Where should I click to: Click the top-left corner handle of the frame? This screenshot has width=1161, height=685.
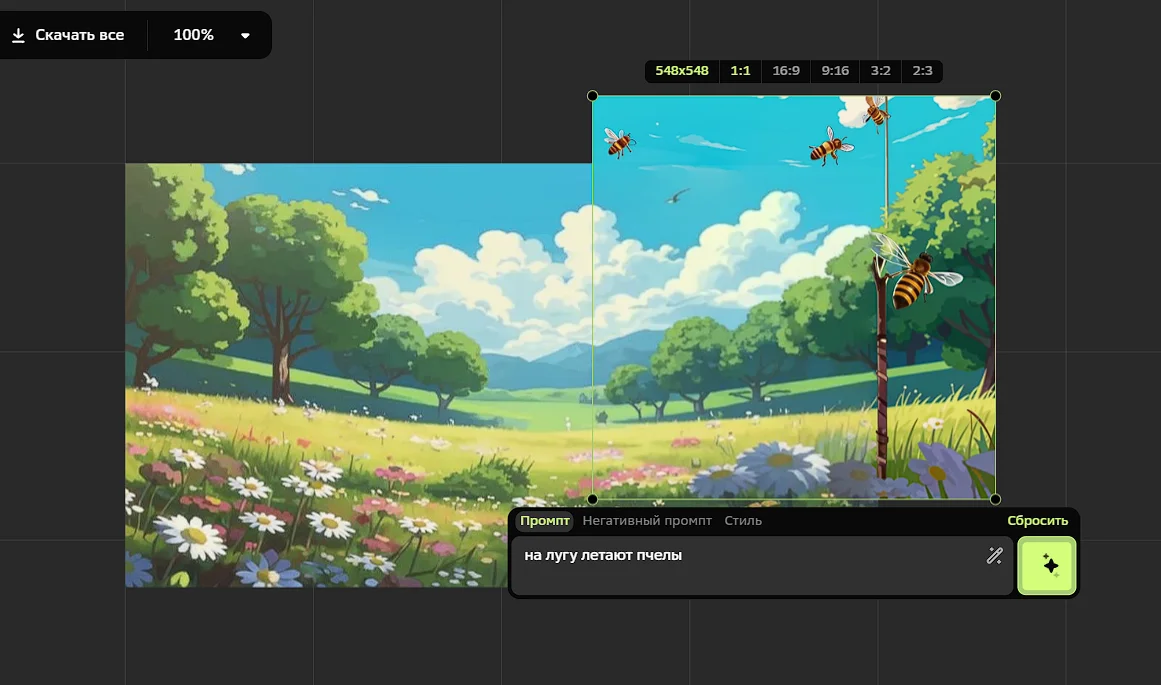[x=592, y=96]
